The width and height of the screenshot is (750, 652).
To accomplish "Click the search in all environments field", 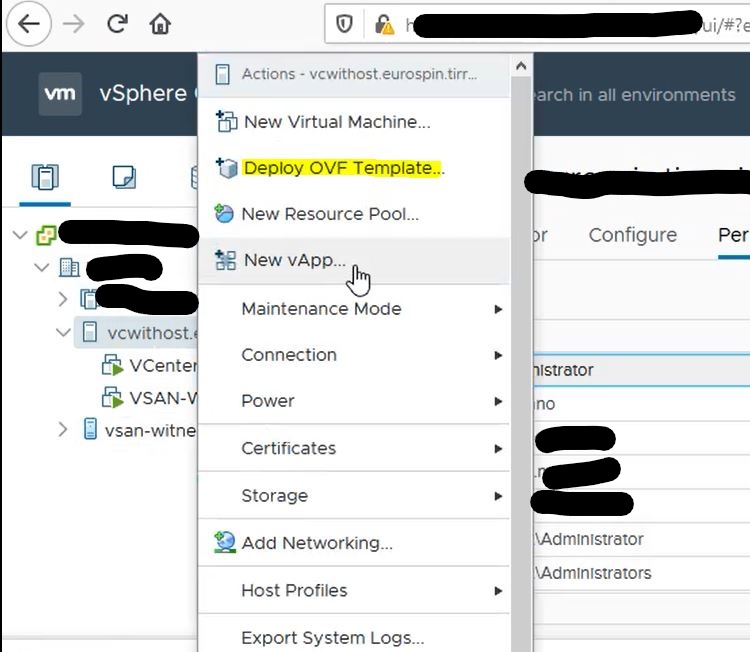I will point(634,95).
